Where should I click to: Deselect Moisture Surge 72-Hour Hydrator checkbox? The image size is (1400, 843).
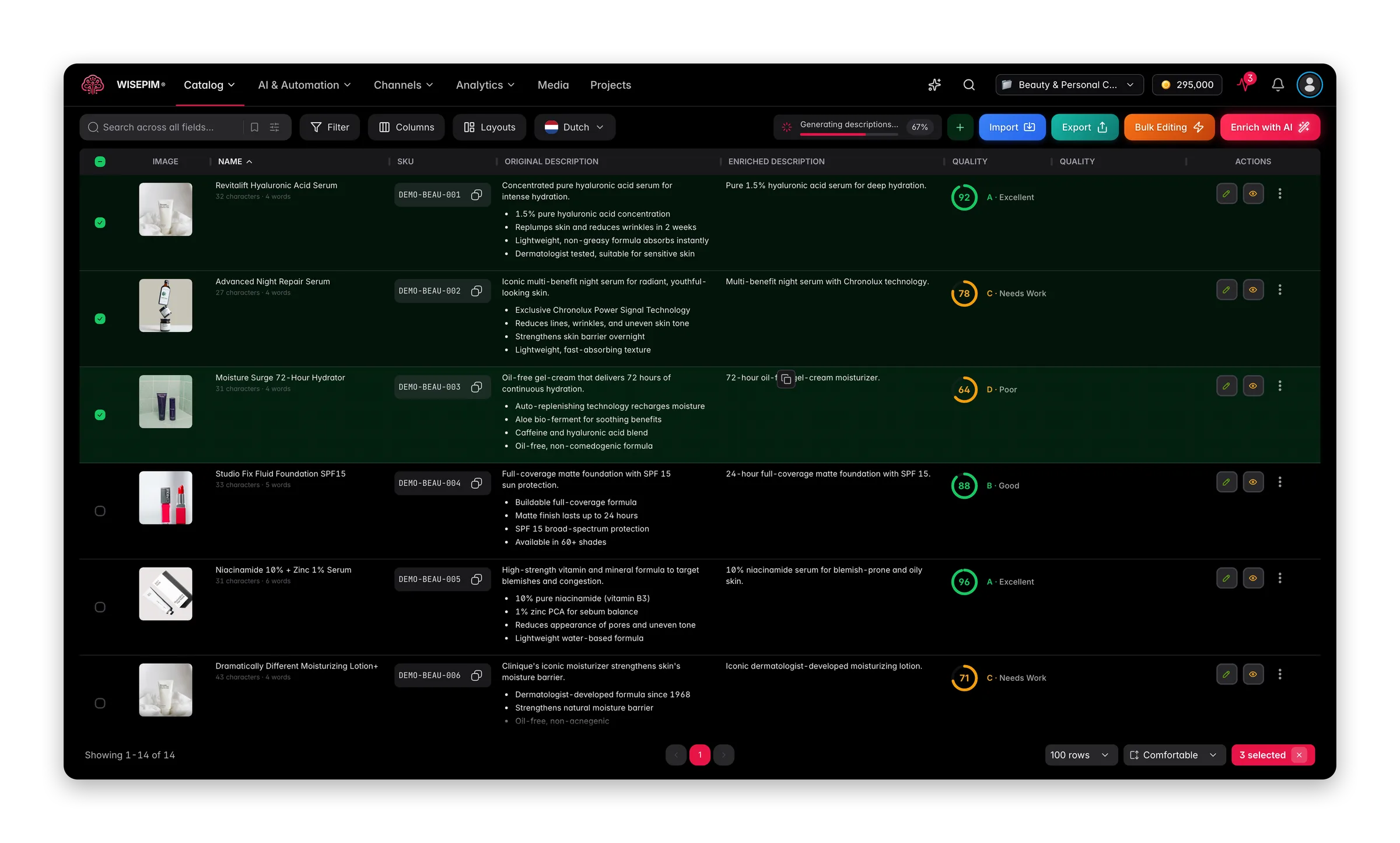pyautogui.click(x=100, y=415)
